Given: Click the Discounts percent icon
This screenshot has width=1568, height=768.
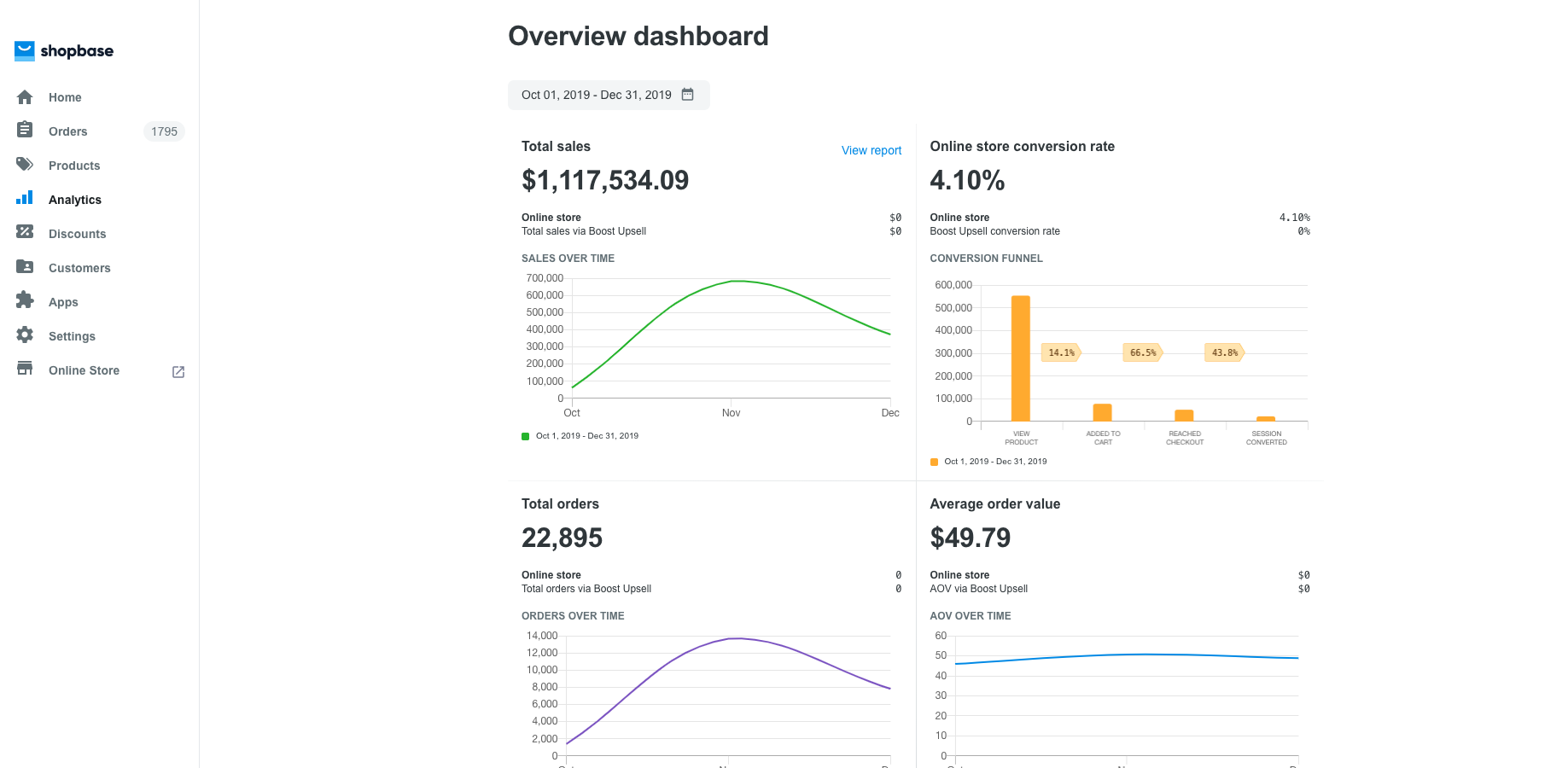Looking at the screenshot, I should point(25,232).
